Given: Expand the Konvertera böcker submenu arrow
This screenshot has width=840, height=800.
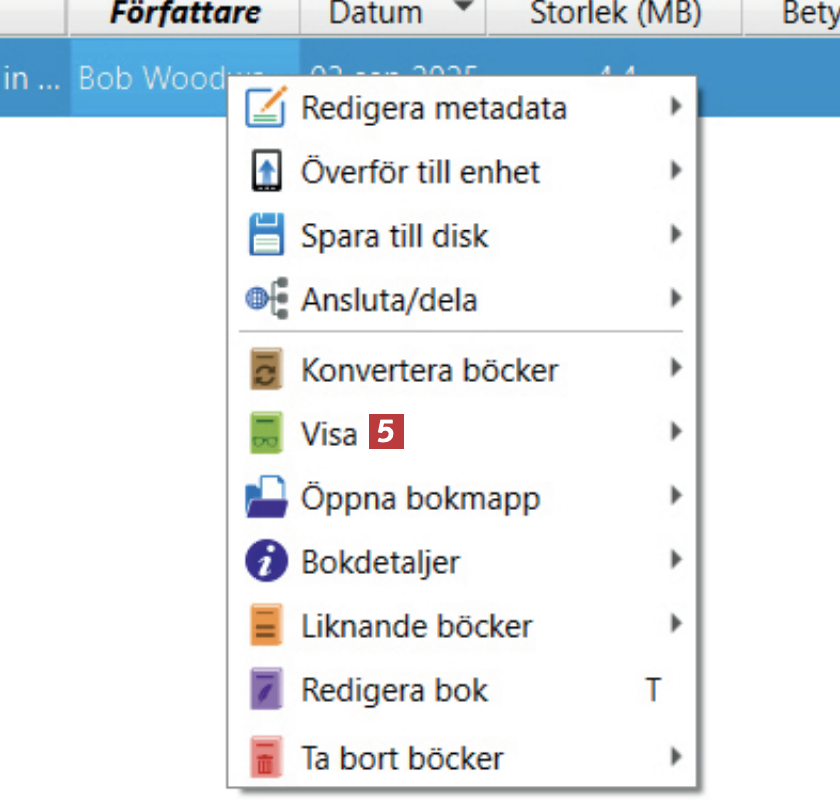Looking at the screenshot, I should tap(676, 368).
